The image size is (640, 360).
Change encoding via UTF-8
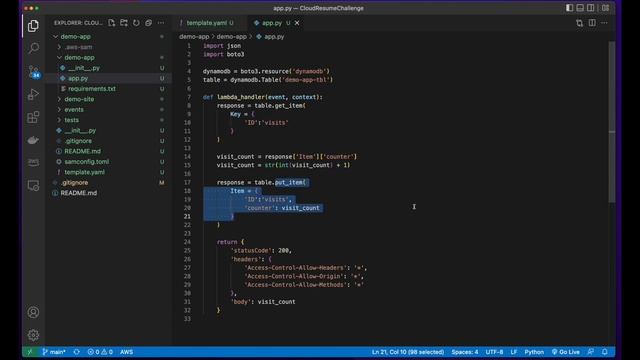[x=494, y=352]
